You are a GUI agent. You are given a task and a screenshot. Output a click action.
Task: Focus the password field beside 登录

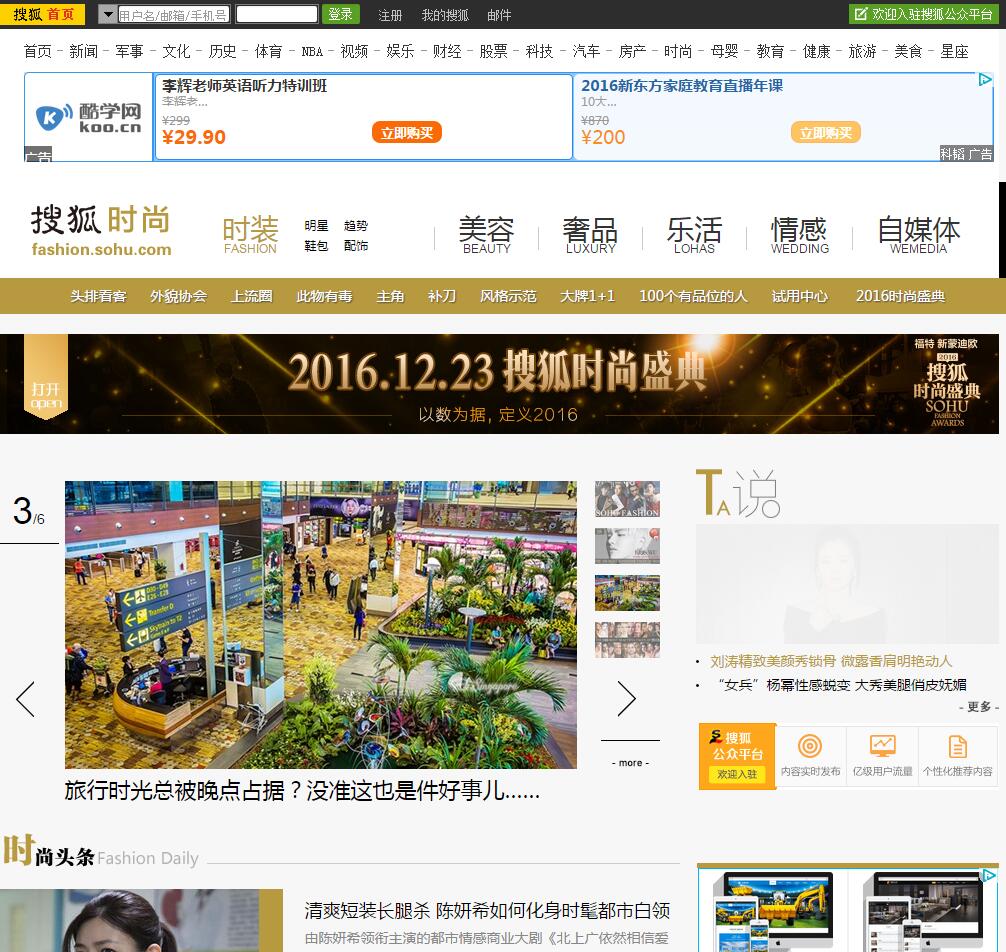click(x=277, y=14)
